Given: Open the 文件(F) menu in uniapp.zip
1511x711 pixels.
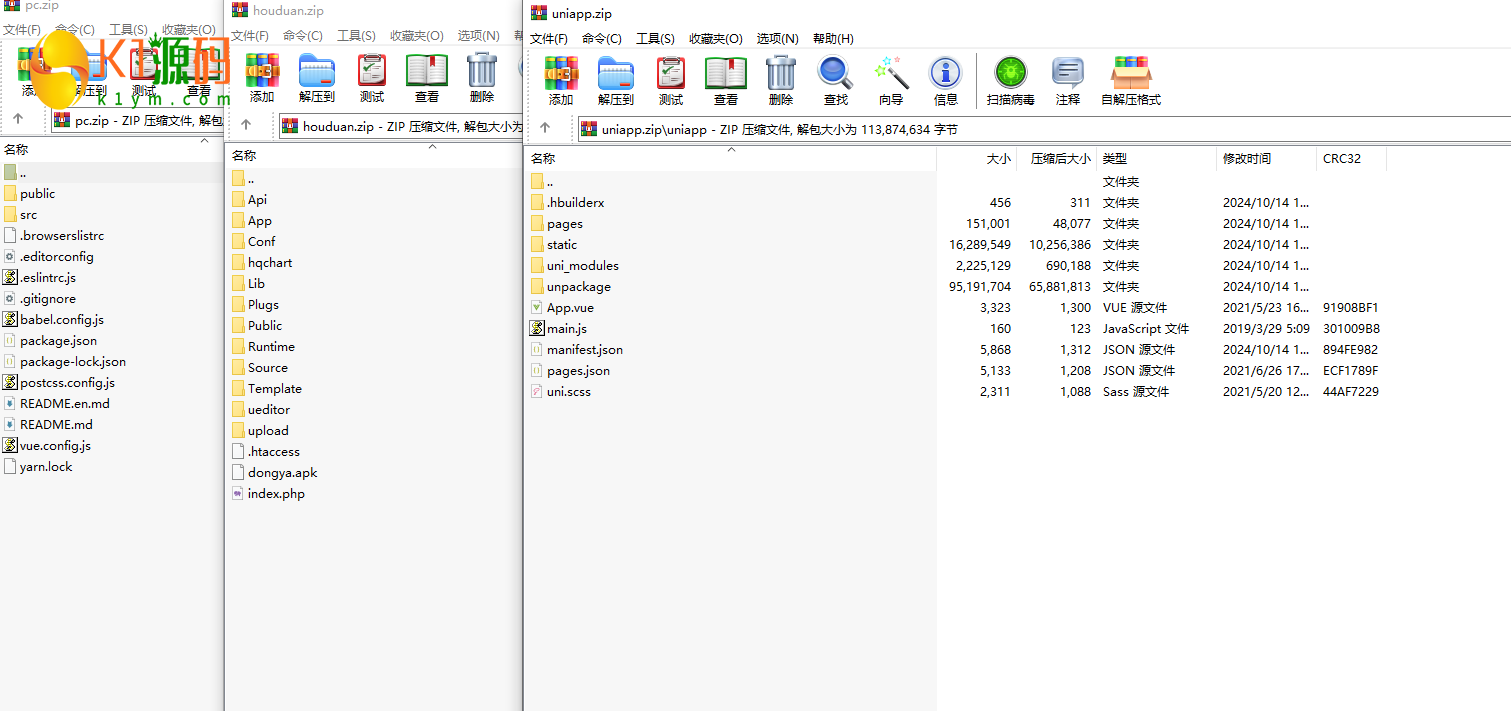Looking at the screenshot, I should pos(548,39).
